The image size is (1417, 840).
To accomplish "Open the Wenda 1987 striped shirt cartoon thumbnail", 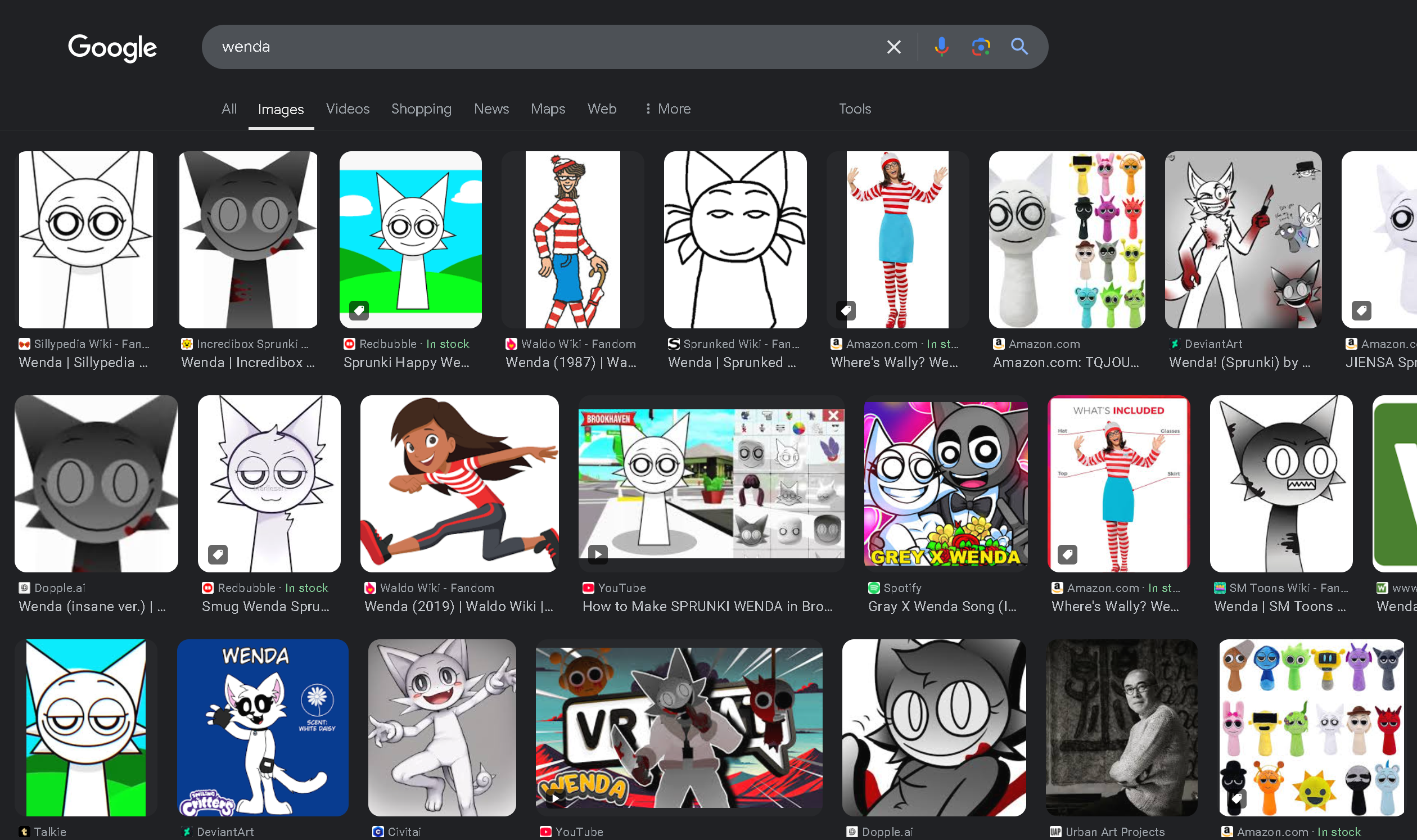I will click(x=572, y=240).
